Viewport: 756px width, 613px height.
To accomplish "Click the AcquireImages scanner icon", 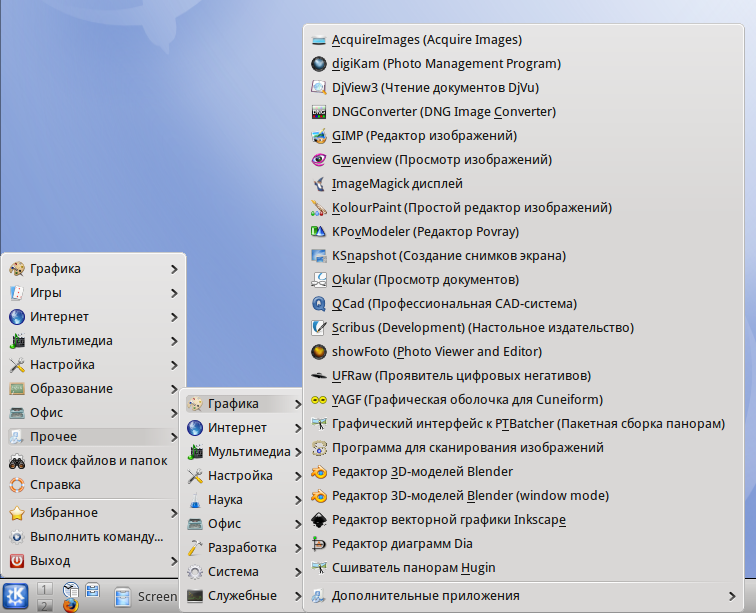I will pos(319,40).
